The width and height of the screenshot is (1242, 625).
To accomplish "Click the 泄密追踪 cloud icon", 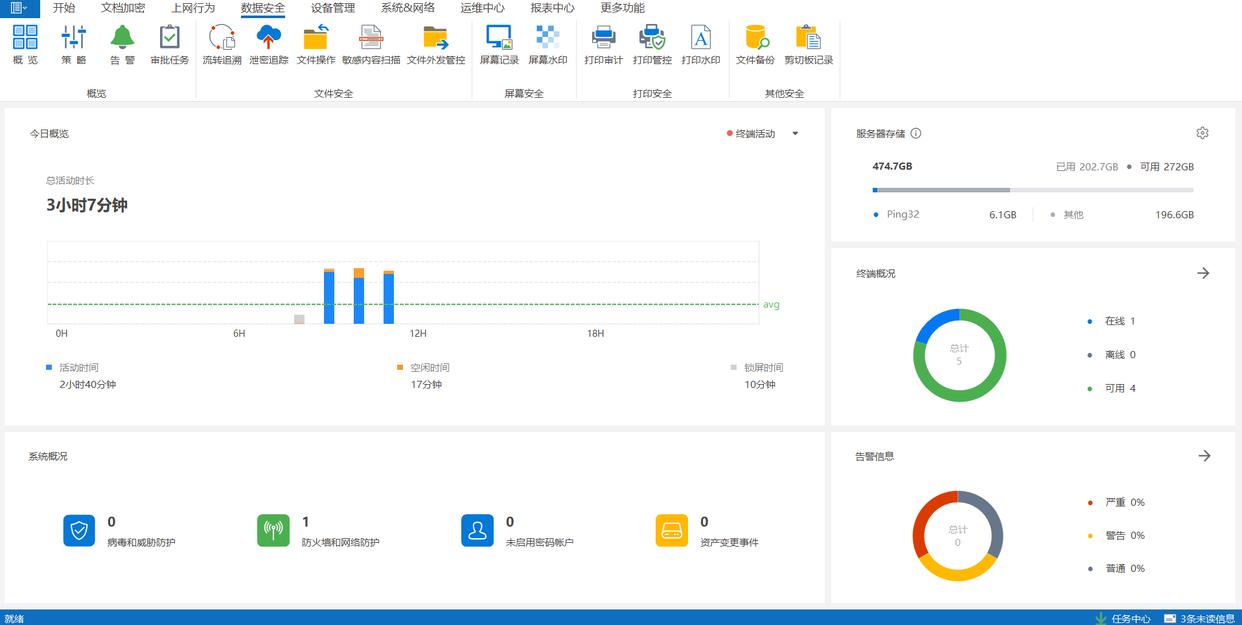I will (268, 39).
